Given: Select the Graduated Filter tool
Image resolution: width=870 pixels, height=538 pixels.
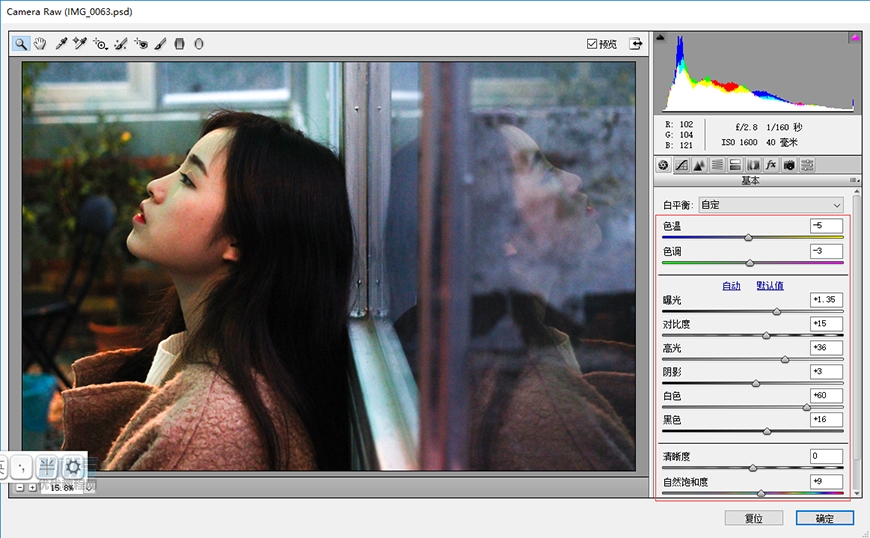Looking at the screenshot, I should (x=180, y=44).
